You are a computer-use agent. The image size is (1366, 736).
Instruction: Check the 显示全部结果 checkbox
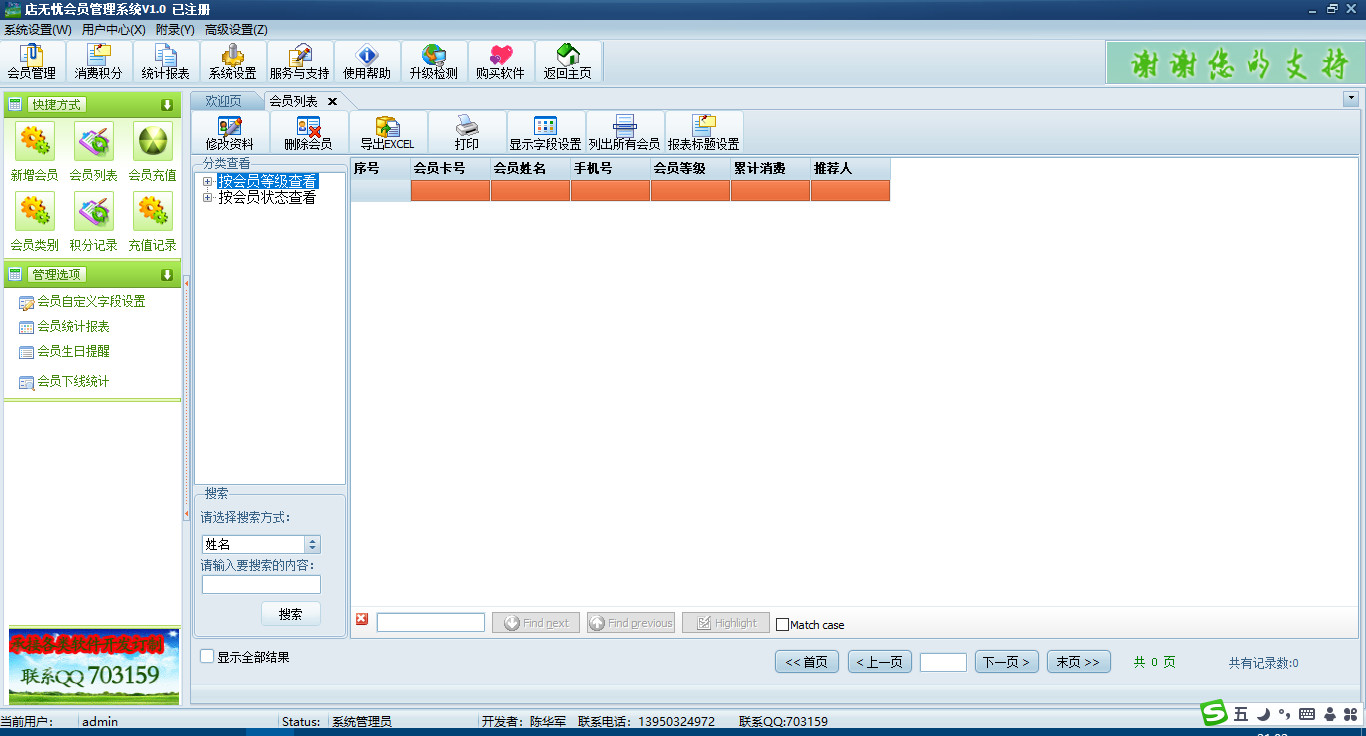[x=207, y=657]
